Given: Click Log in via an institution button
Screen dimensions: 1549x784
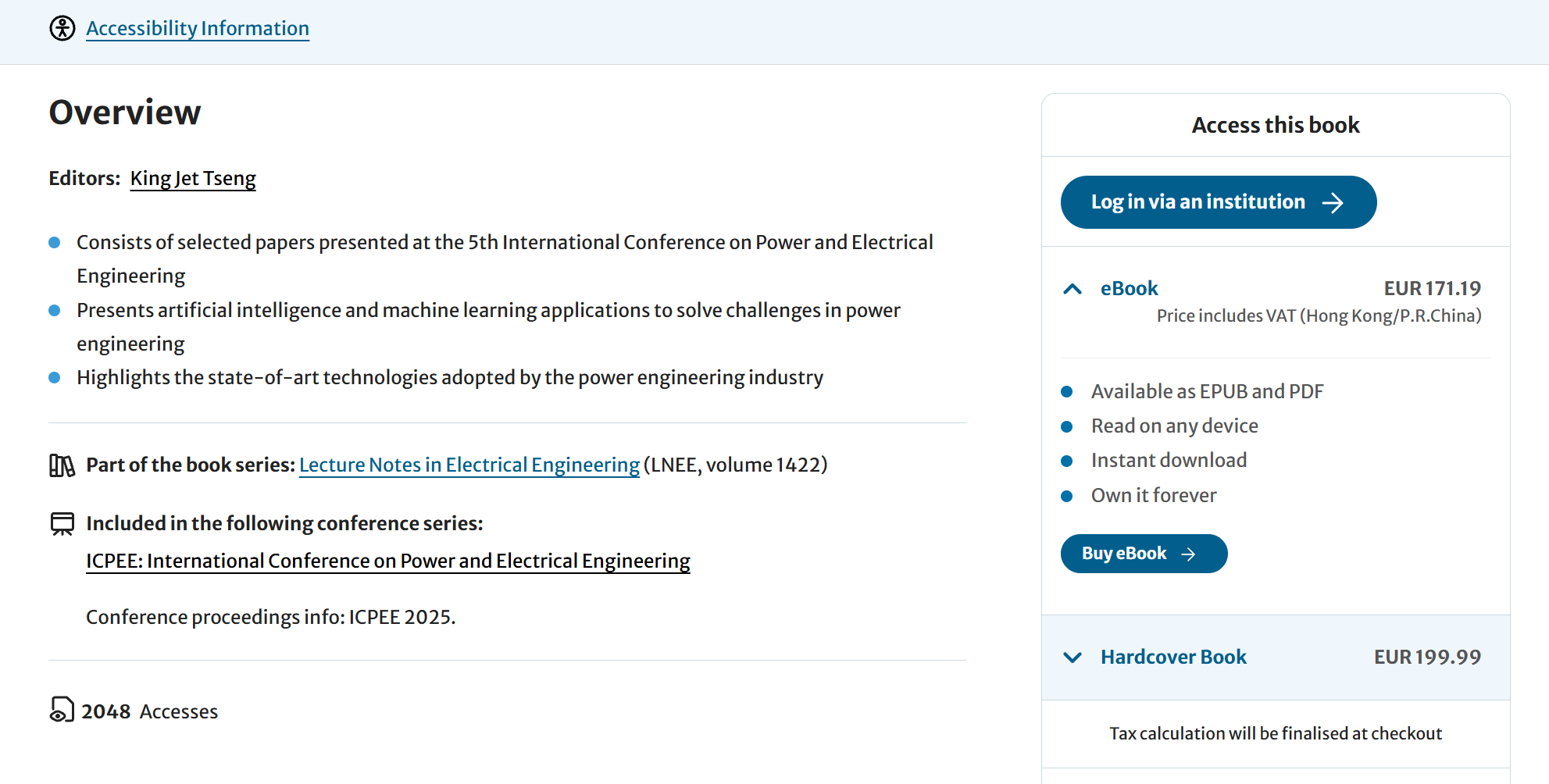Looking at the screenshot, I should (x=1218, y=202).
